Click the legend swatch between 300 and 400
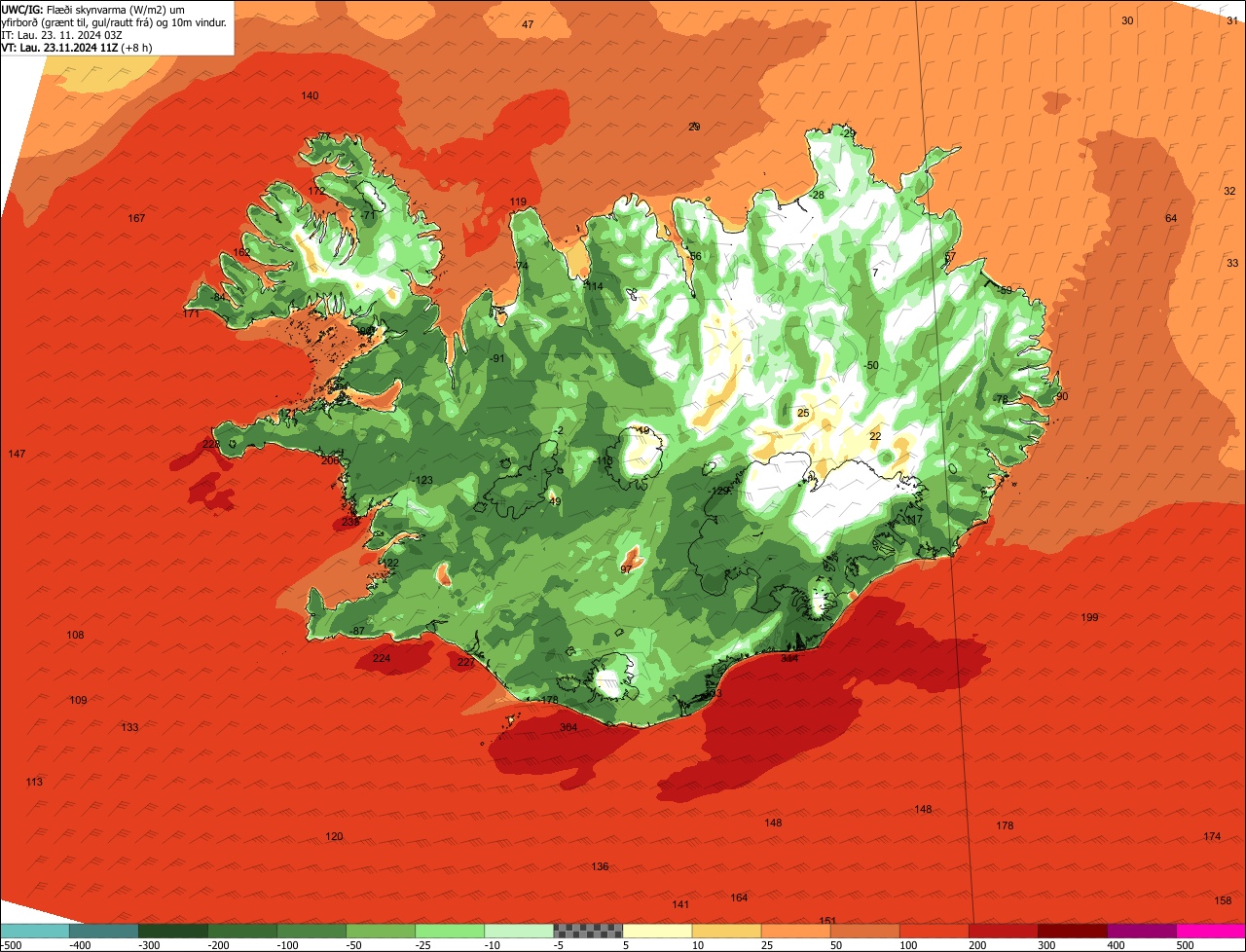1246x952 pixels. 1072,931
